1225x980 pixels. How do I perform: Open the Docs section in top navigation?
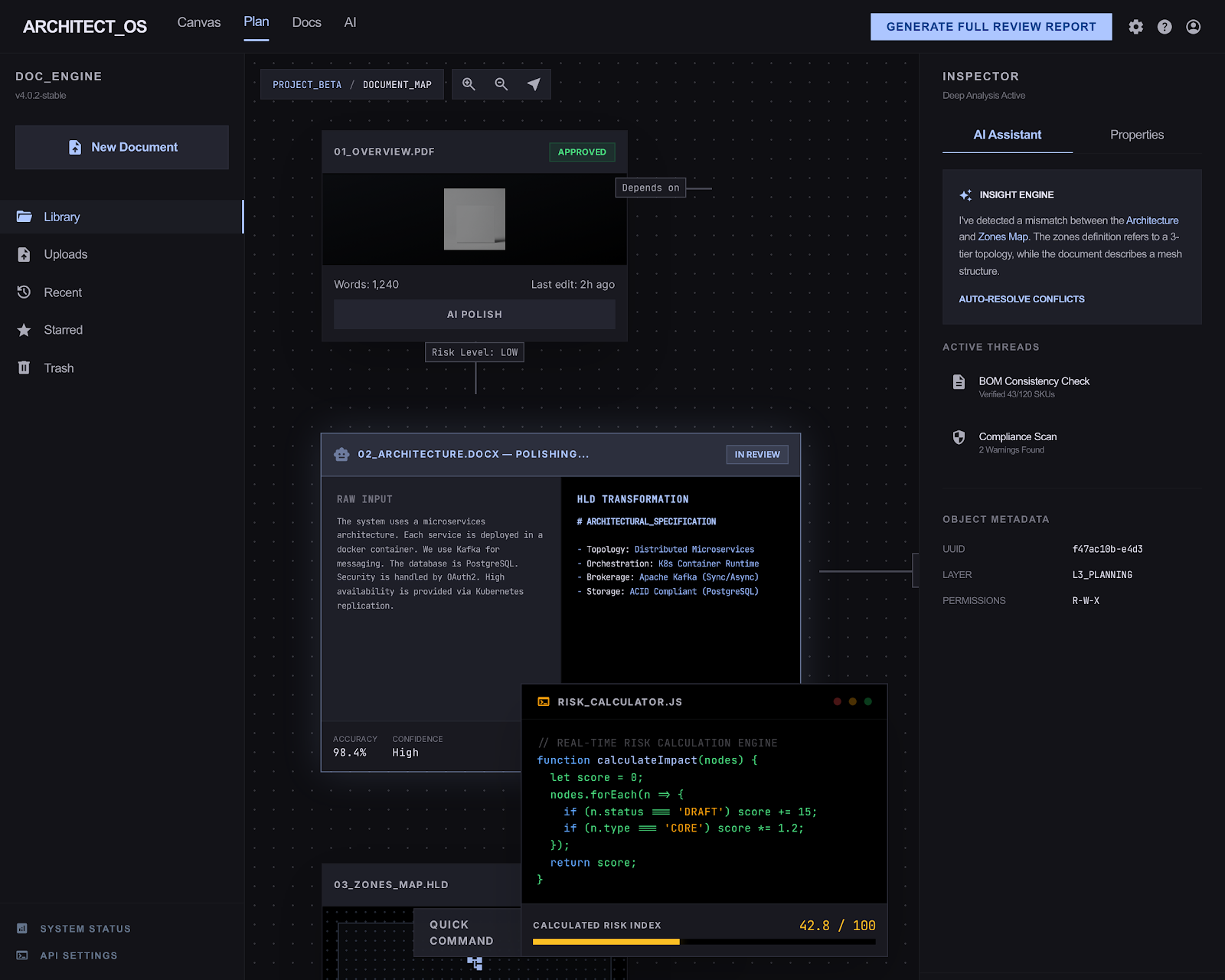click(306, 22)
